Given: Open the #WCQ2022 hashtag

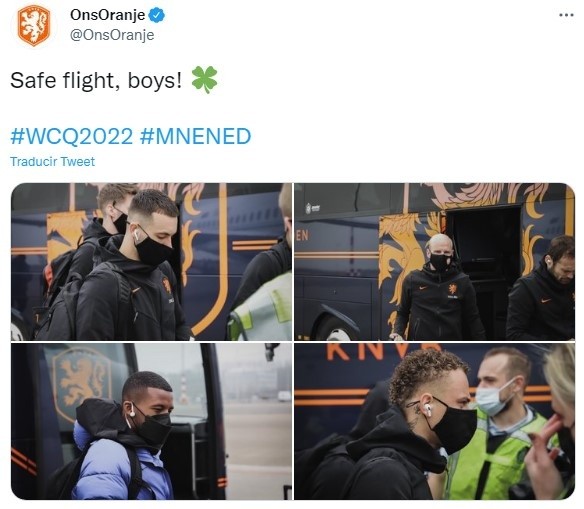Looking at the screenshot, I should (x=72, y=136).
